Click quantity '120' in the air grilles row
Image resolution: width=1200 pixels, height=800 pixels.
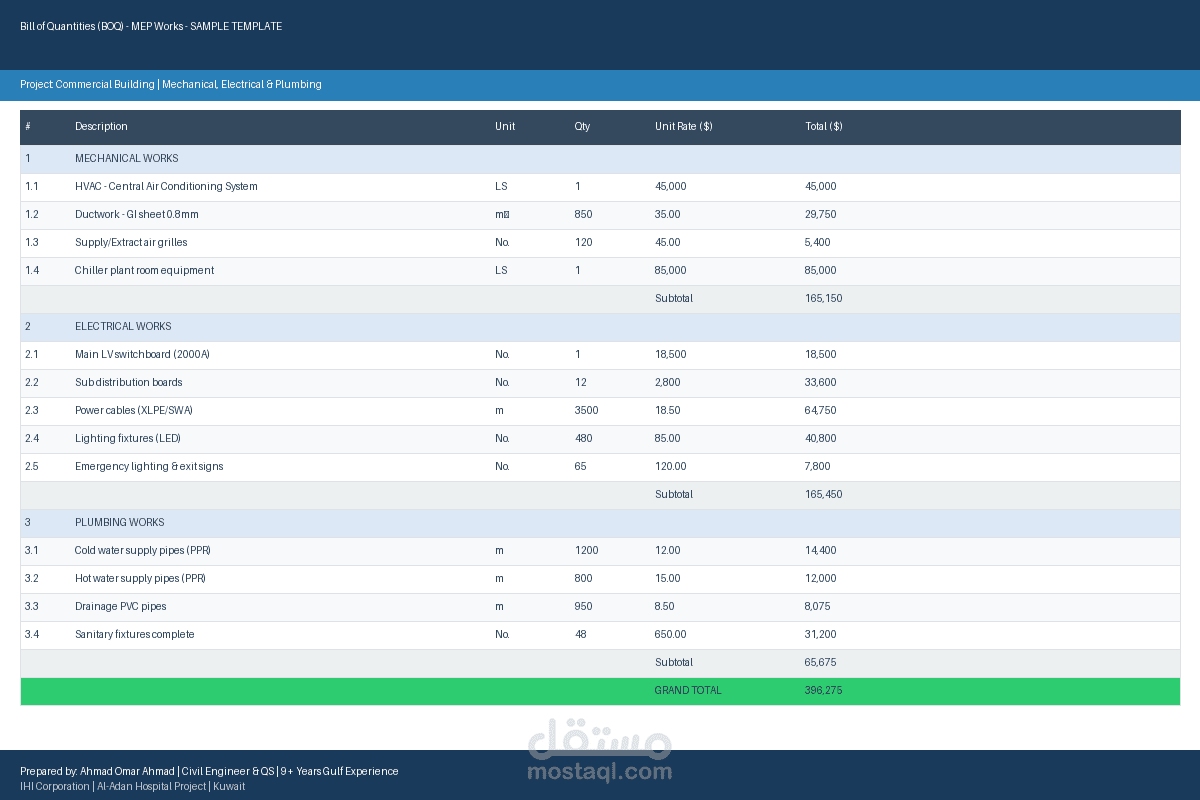coord(583,243)
